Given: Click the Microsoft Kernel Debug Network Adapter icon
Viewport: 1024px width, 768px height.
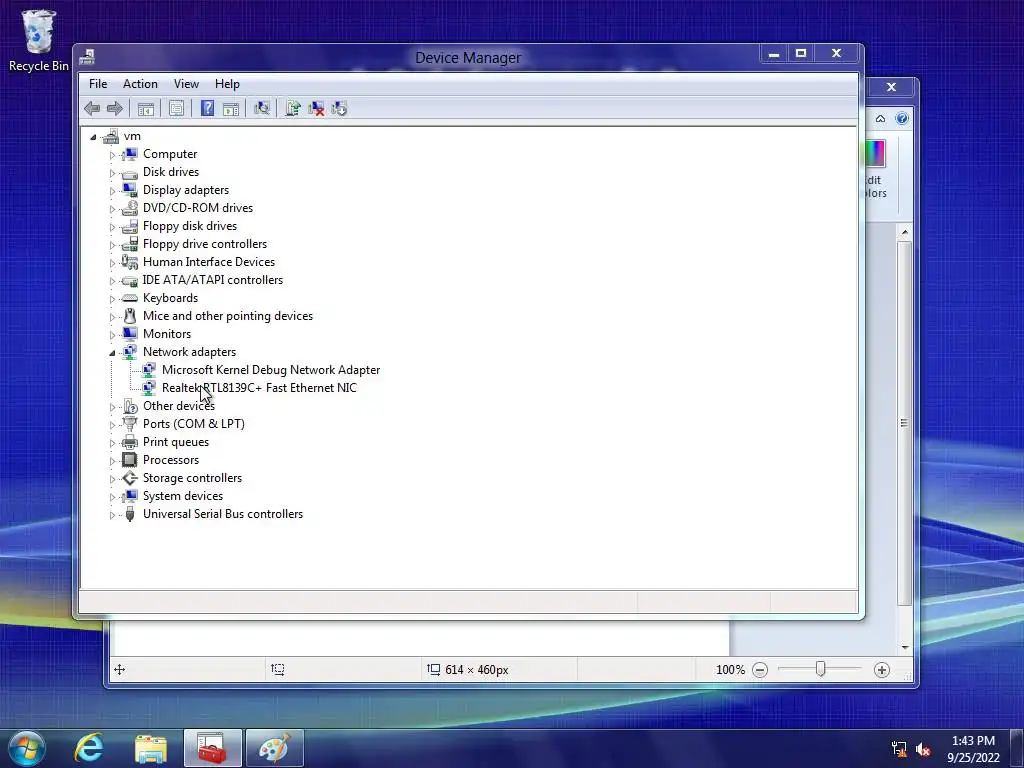Looking at the screenshot, I should [149, 370].
